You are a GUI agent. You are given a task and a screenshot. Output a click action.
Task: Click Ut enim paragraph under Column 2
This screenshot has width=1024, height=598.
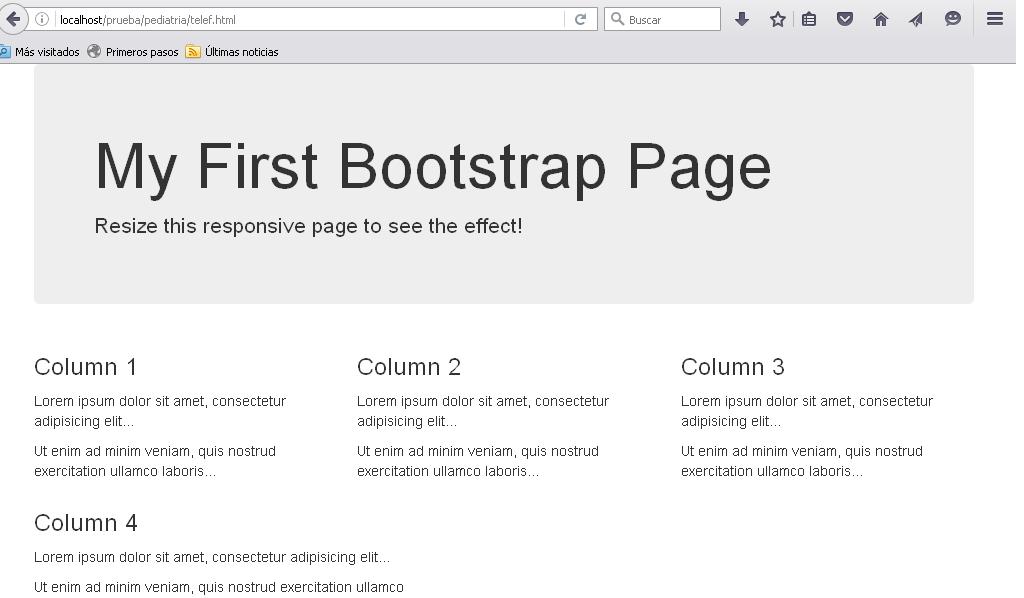[477, 461]
